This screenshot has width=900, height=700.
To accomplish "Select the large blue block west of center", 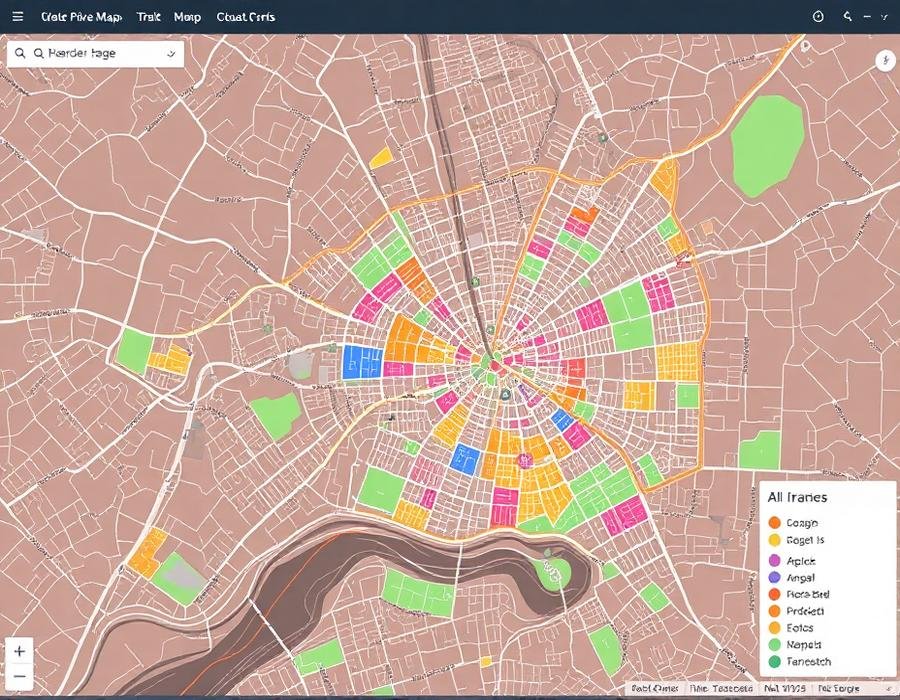I will tap(362, 362).
